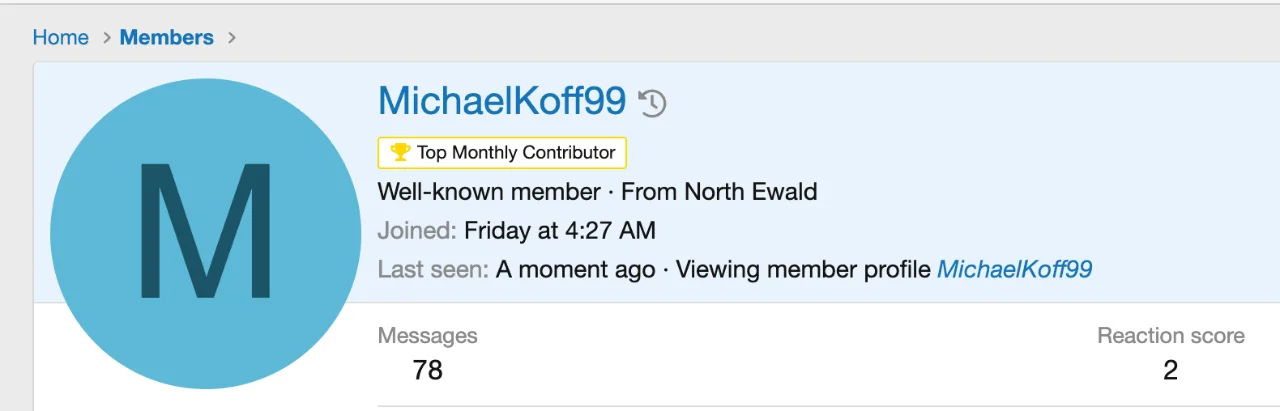Click the chevron arrow after Home

[x=107, y=38]
